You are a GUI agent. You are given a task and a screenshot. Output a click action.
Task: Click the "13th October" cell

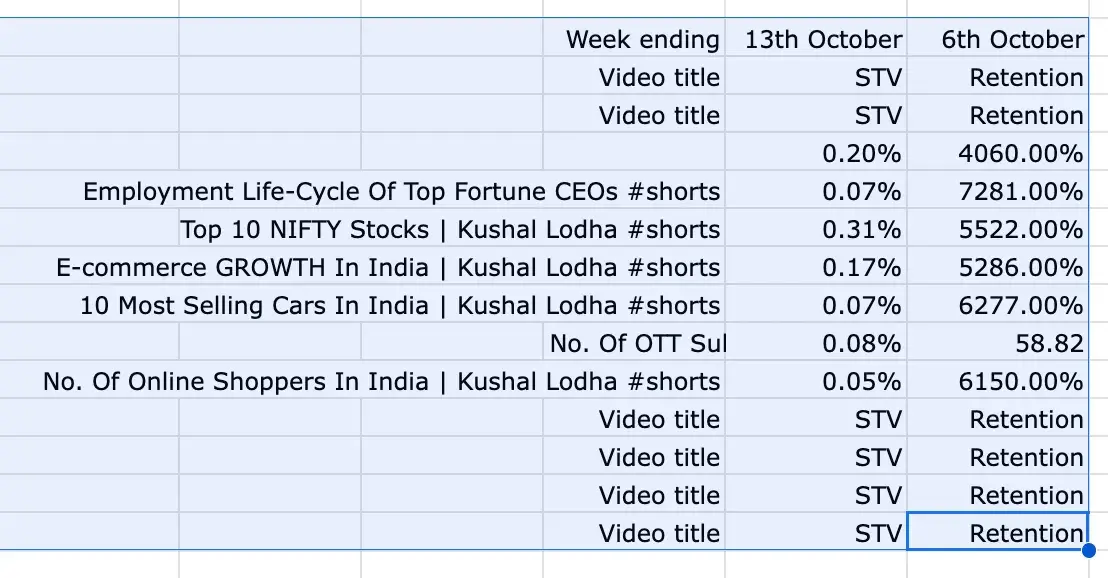tap(823, 40)
